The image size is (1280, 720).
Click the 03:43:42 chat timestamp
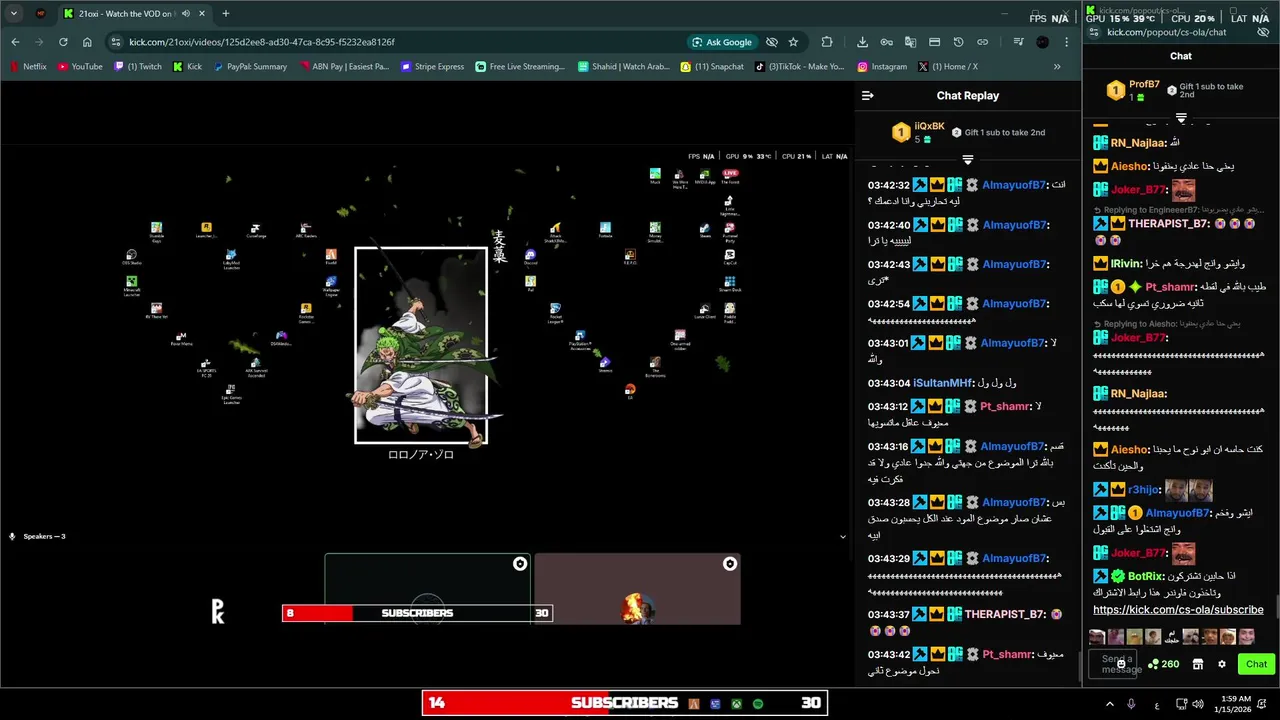(888, 654)
